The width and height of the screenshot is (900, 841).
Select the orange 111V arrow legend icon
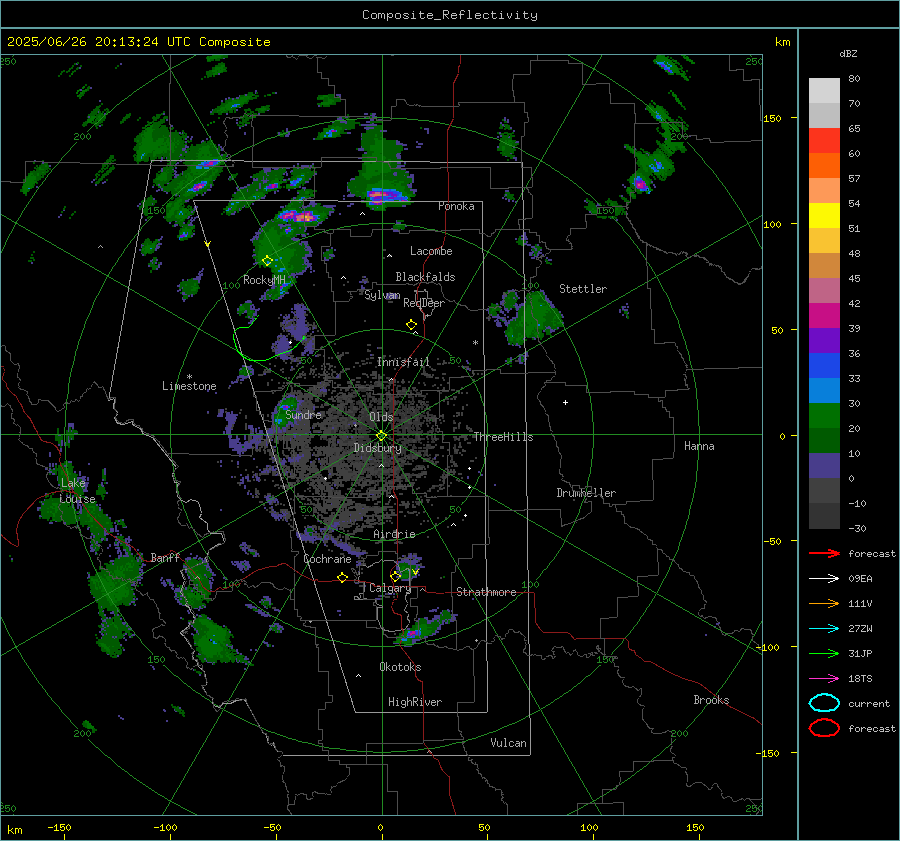tap(824, 603)
